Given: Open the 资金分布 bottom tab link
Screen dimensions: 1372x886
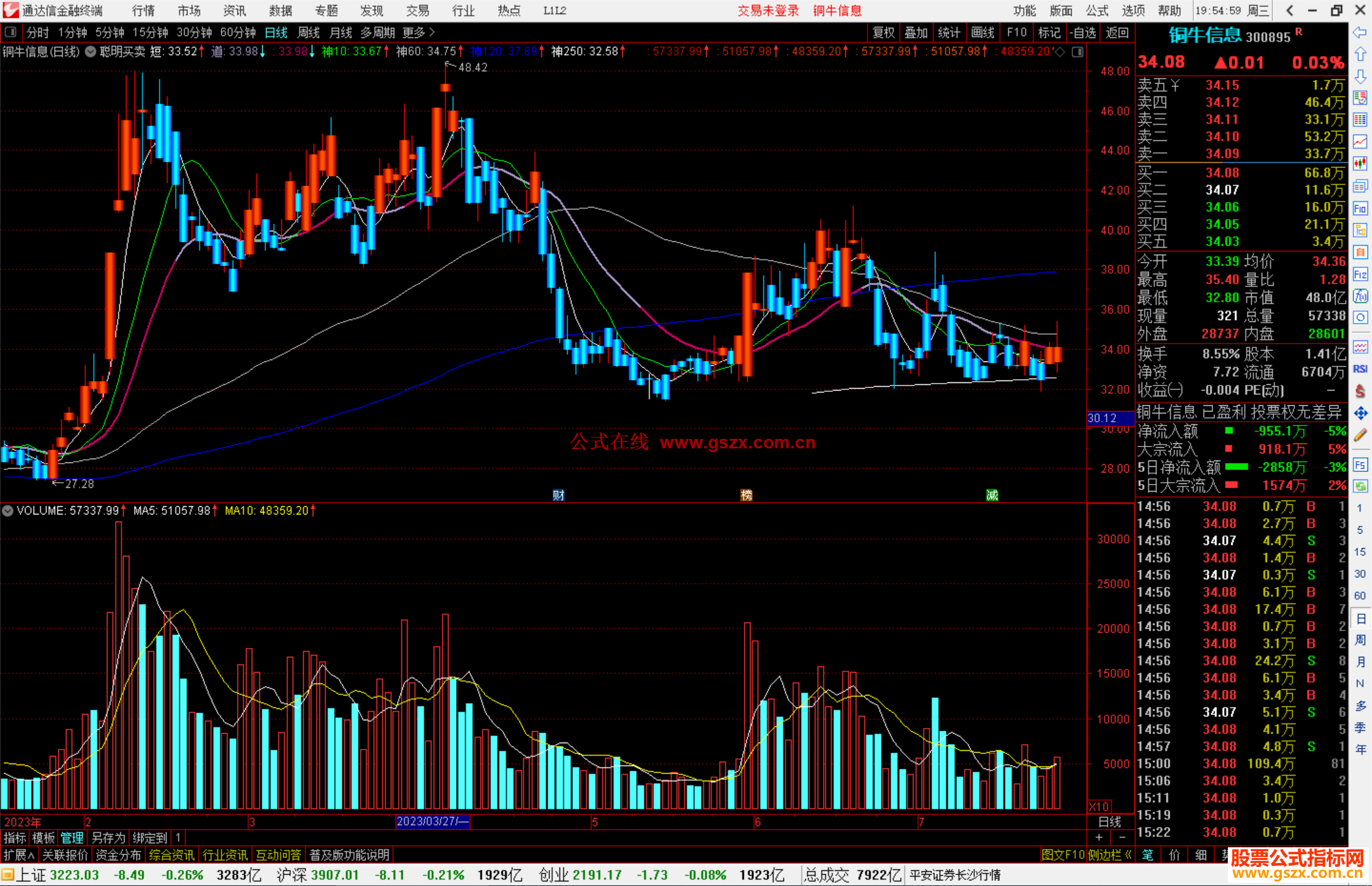Looking at the screenshot, I should pos(118,855).
